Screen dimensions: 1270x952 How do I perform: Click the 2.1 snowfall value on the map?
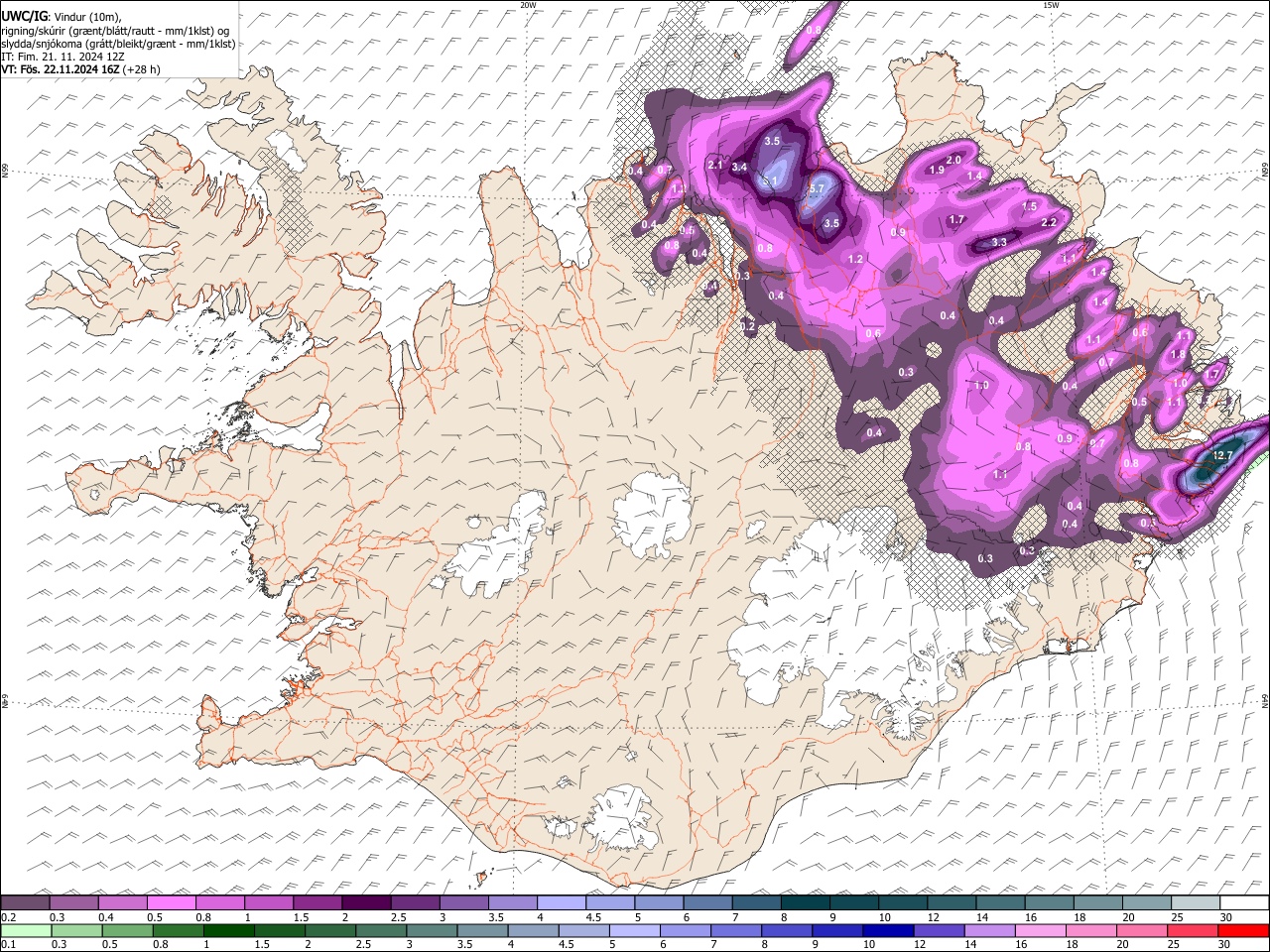(x=715, y=165)
